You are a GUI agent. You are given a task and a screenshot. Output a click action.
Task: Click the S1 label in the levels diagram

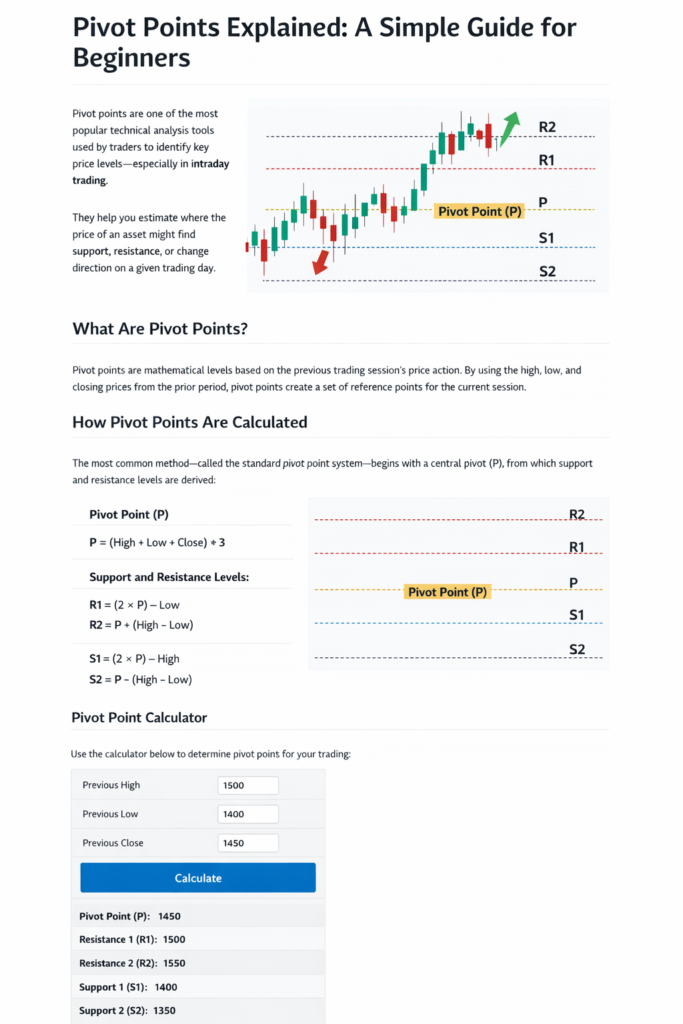(x=576, y=615)
